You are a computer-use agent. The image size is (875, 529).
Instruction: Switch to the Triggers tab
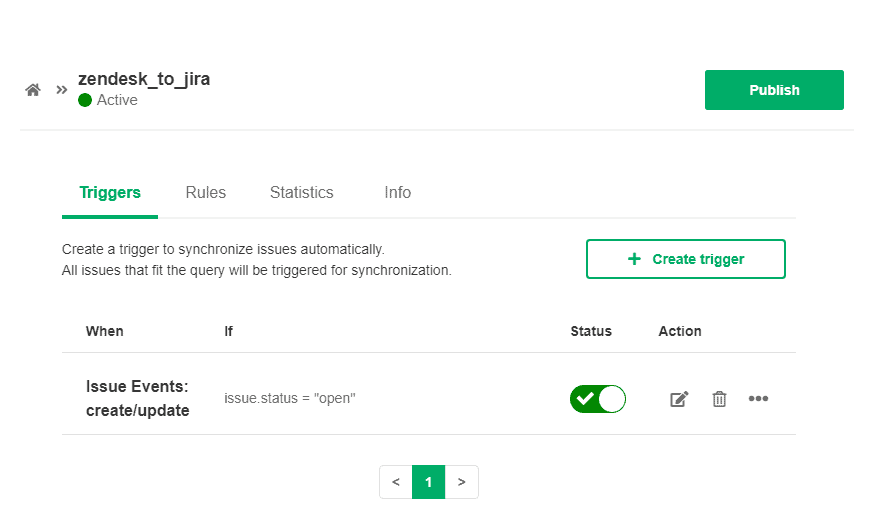coord(110,193)
